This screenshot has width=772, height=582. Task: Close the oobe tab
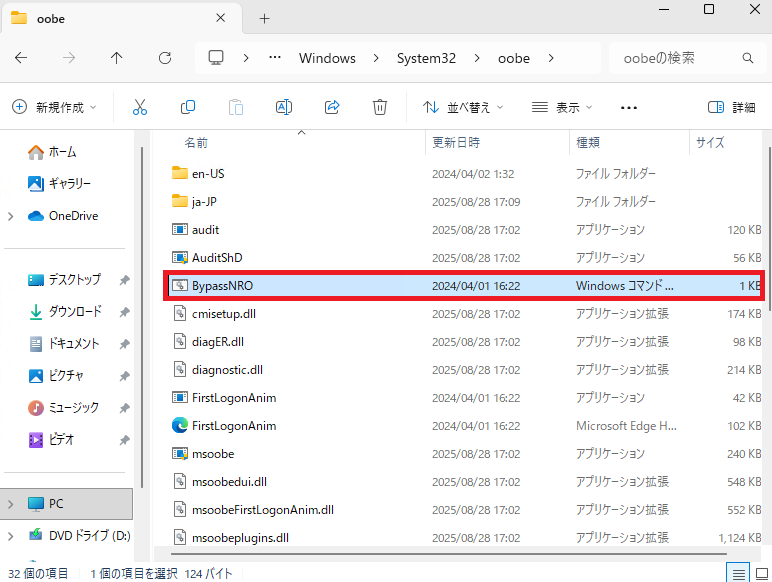[221, 18]
